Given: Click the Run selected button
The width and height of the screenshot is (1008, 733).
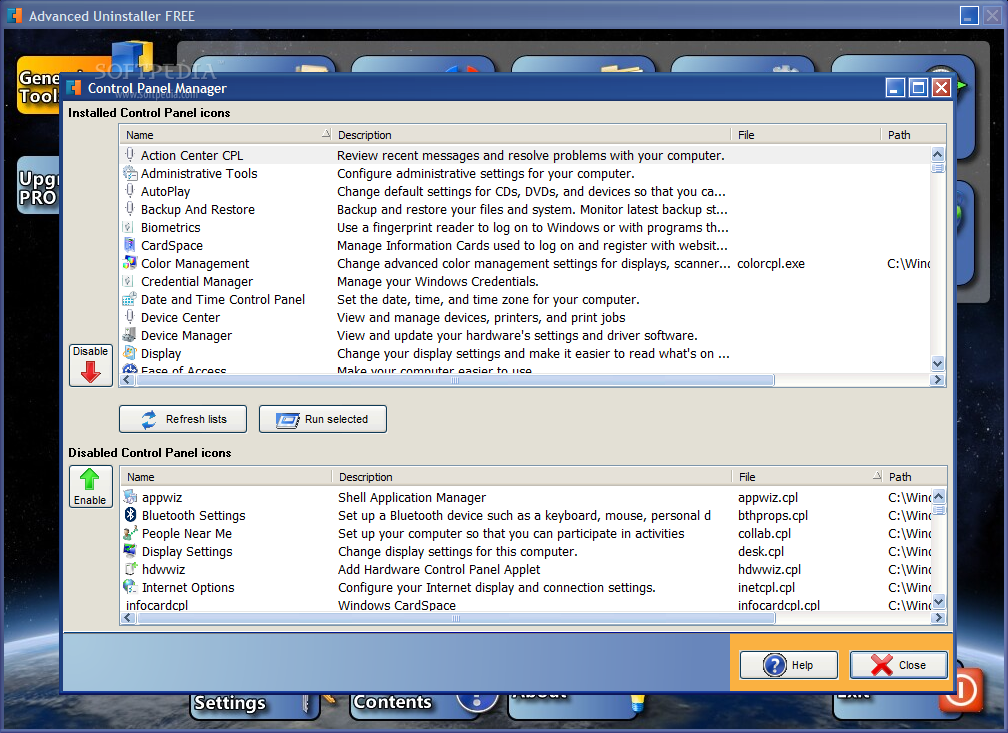Looking at the screenshot, I should click(323, 419).
